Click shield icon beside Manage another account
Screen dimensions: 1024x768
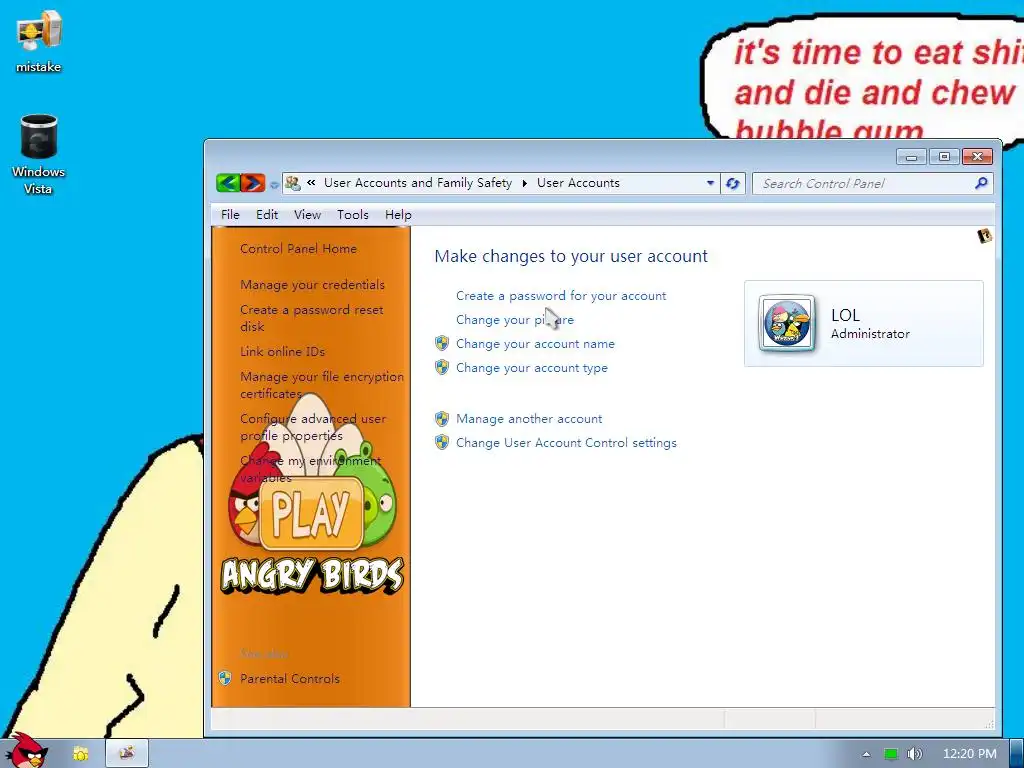[442, 419]
